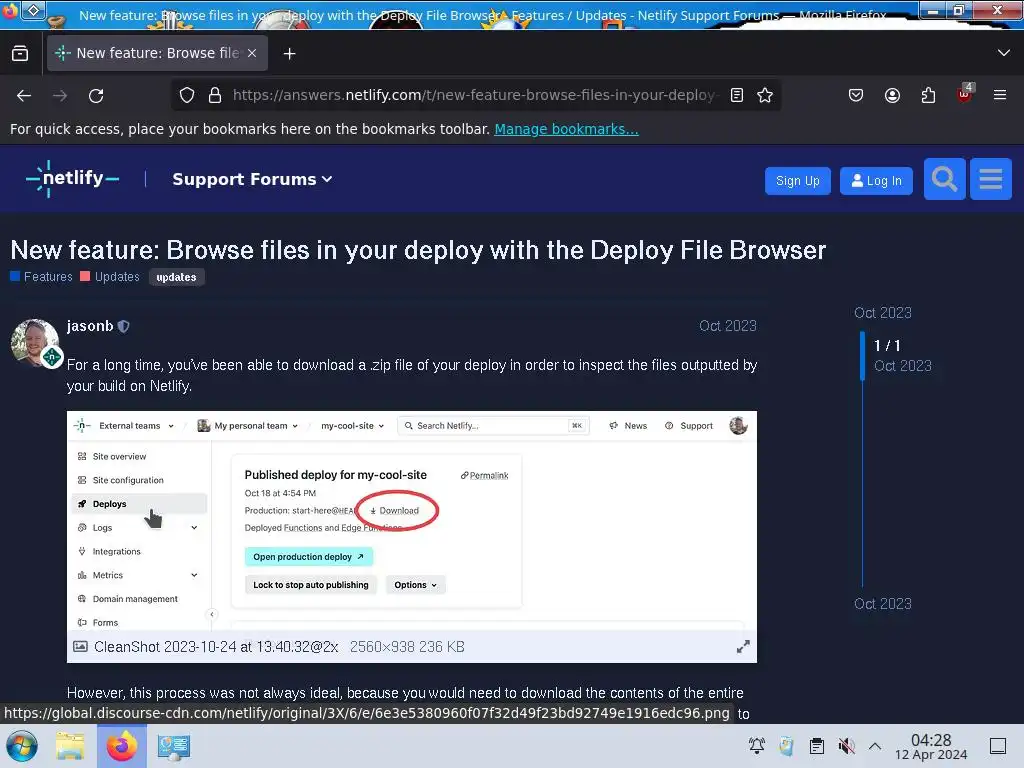Click Open production deploy button
The image size is (1024, 768).
coord(308,557)
